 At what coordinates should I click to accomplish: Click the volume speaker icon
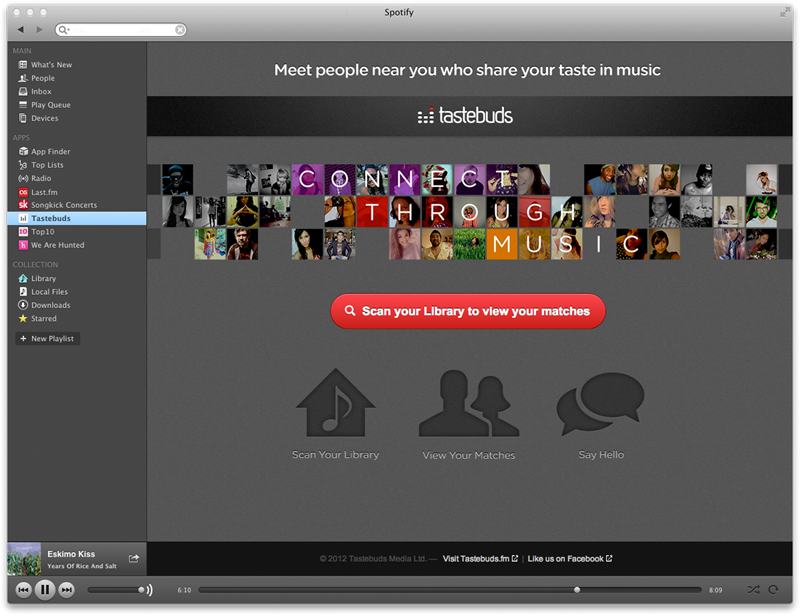[x=149, y=590]
